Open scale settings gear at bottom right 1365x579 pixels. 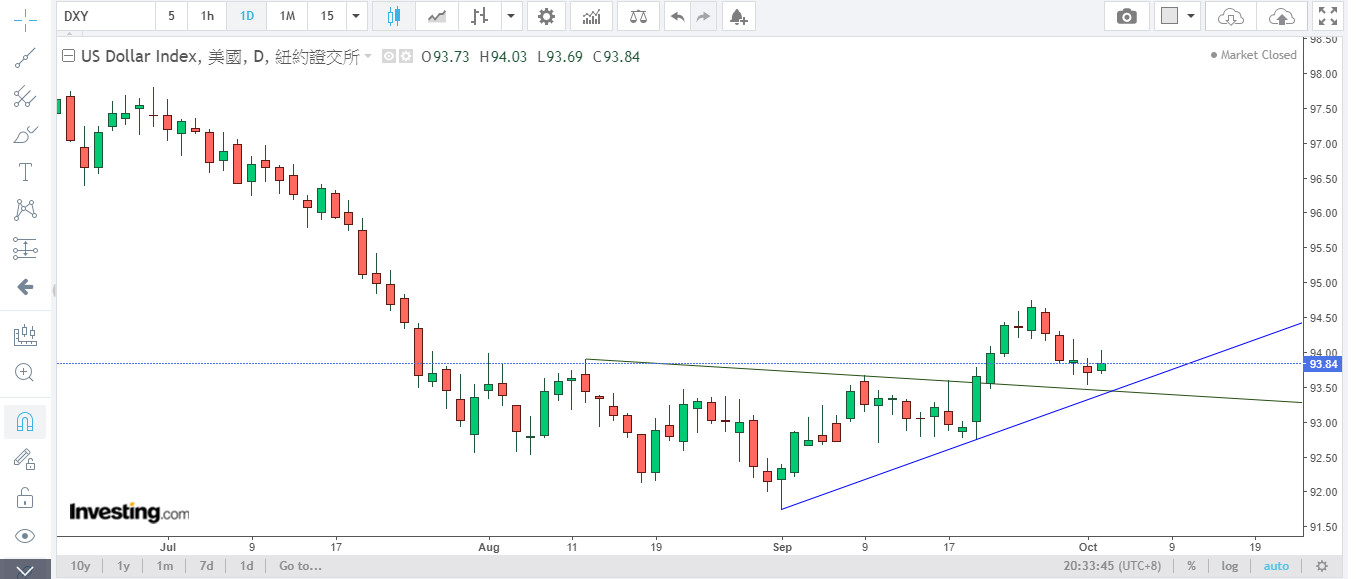(x=1322, y=566)
